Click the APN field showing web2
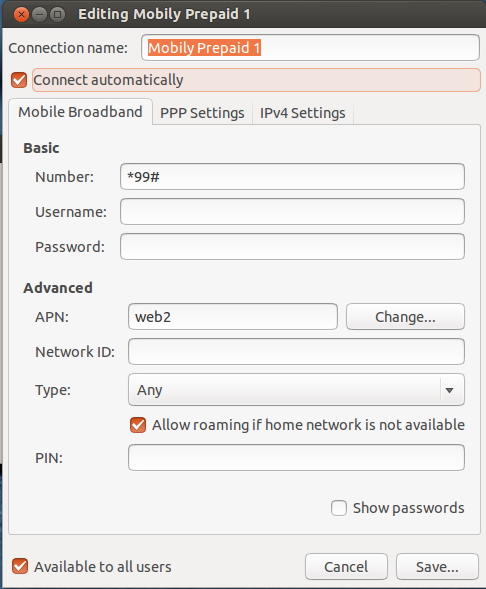Screen dimensions: 486x589 [x=233, y=317]
